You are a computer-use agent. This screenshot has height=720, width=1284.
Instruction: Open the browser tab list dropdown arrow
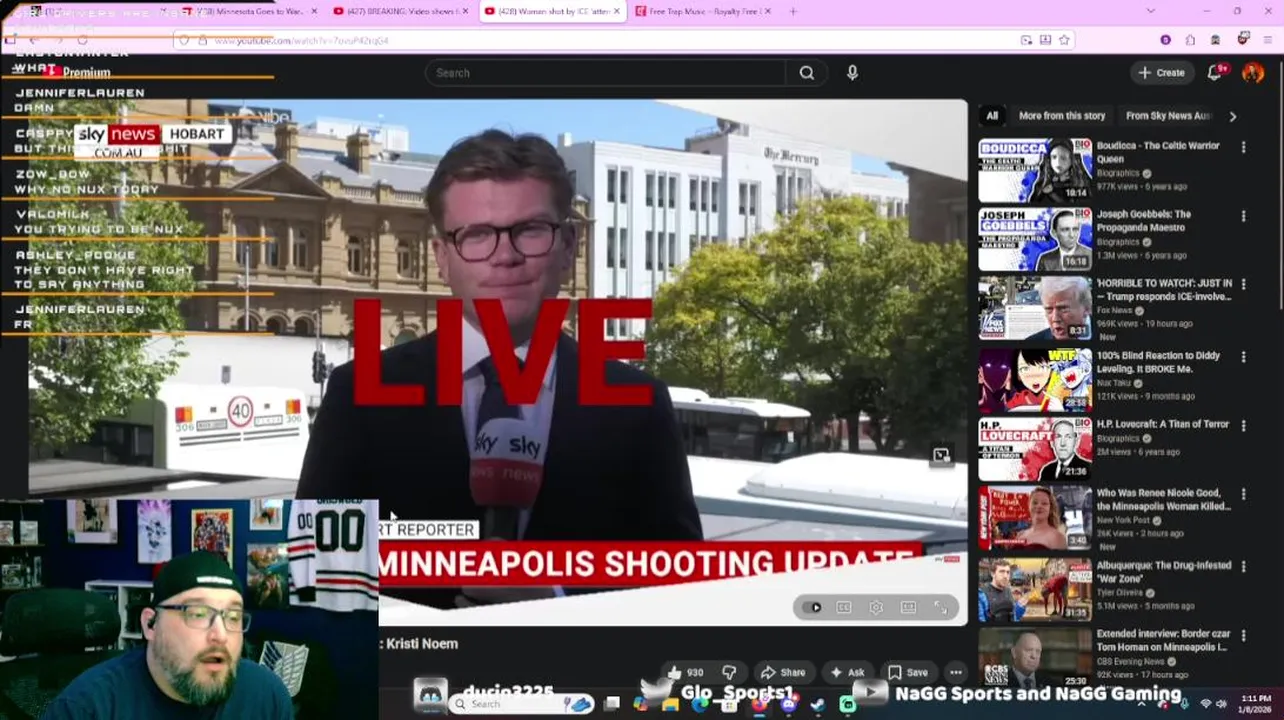click(x=1150, y=11)
